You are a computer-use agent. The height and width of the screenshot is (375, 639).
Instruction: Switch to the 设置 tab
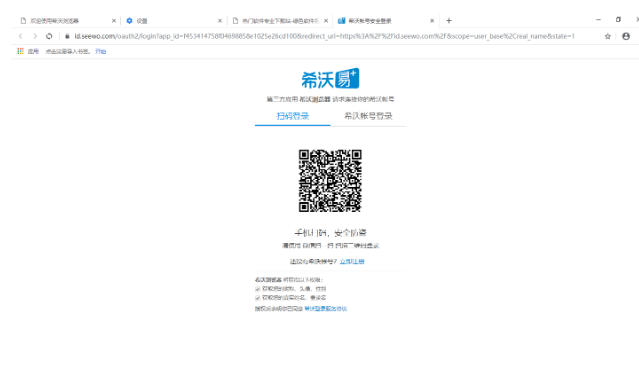tap(173, 20)
